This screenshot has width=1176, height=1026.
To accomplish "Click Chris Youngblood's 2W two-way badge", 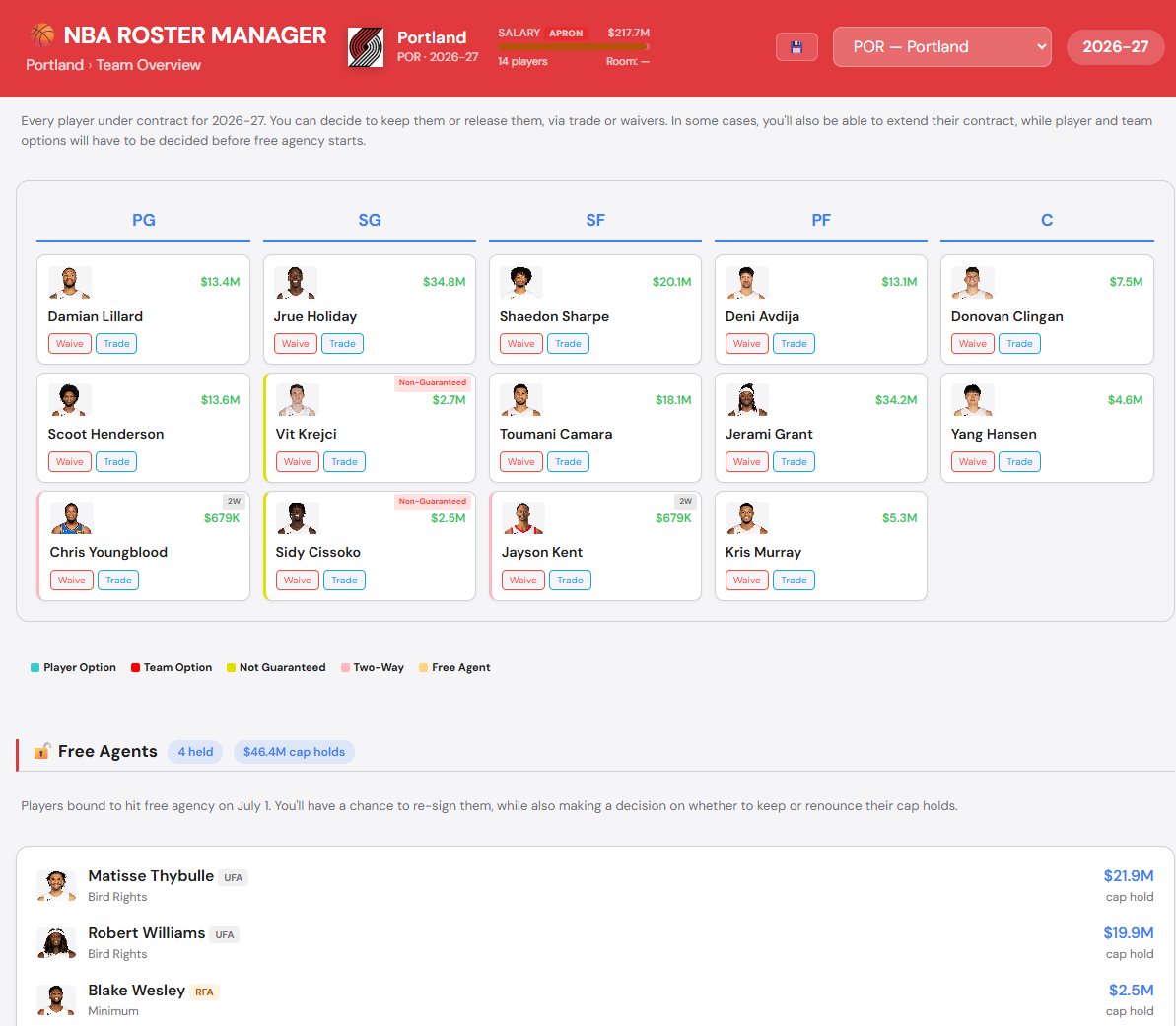I will tap(234, 501).
